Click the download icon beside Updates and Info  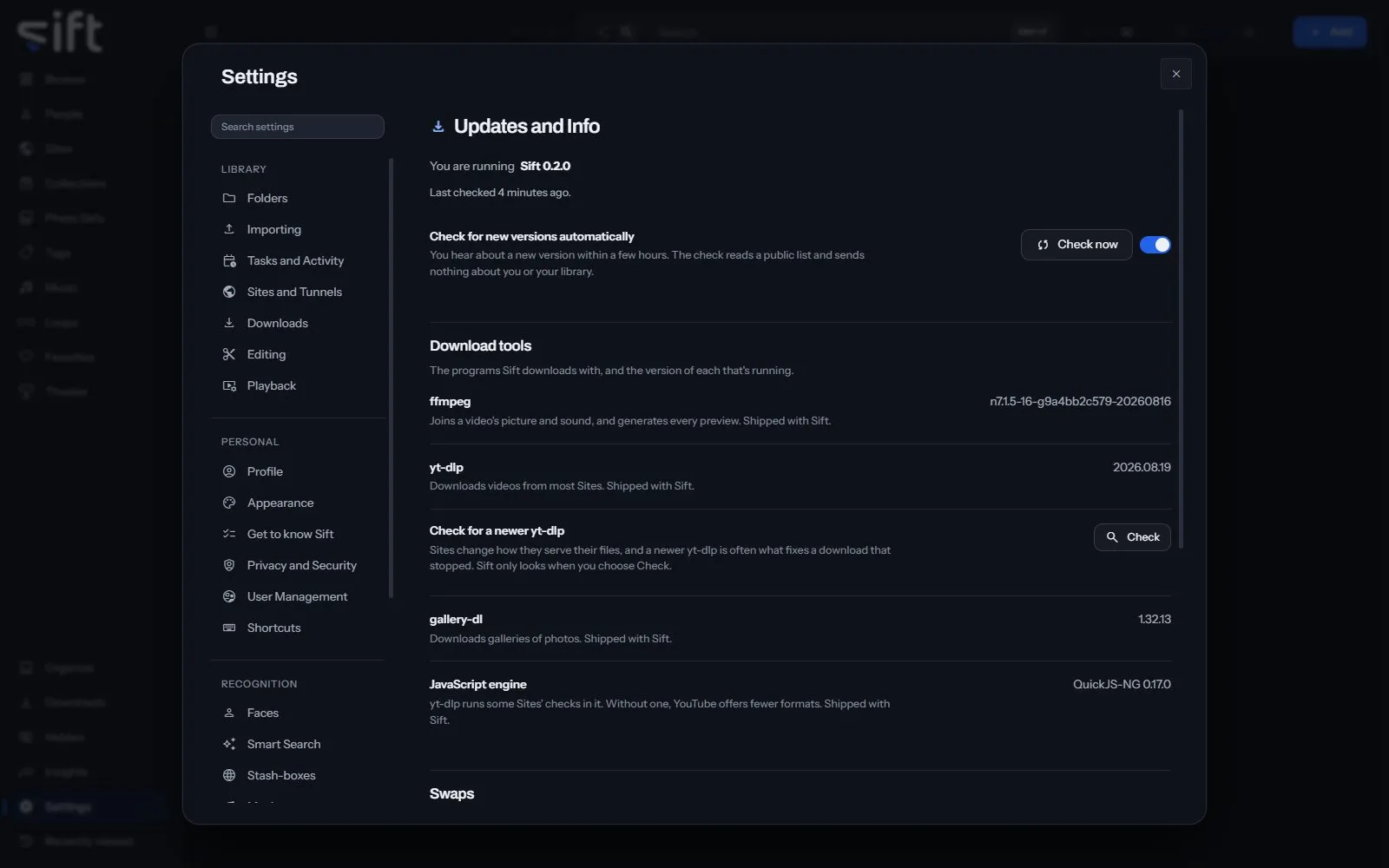point(438,127)
